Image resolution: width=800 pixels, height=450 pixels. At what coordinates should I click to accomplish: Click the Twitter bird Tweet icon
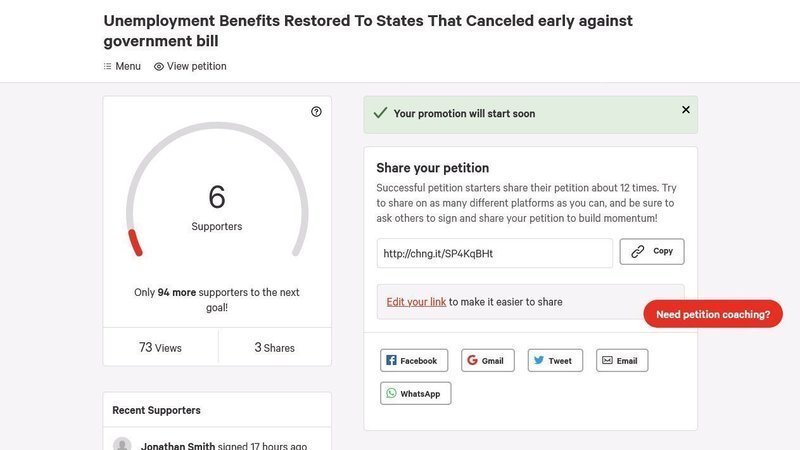tap(539, 361)
